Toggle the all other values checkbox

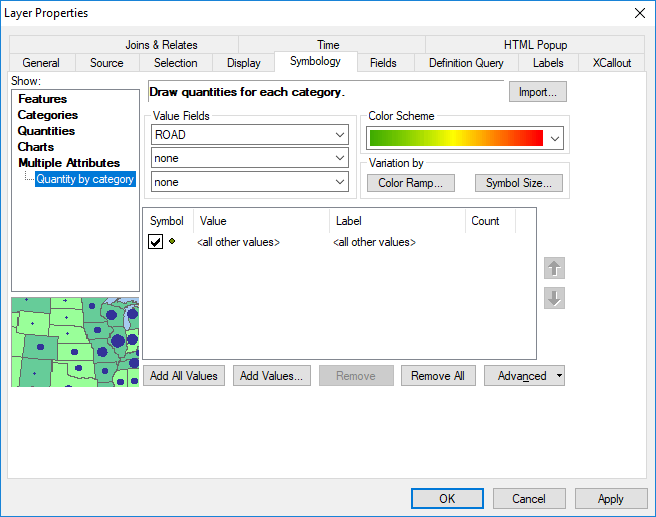156,242
